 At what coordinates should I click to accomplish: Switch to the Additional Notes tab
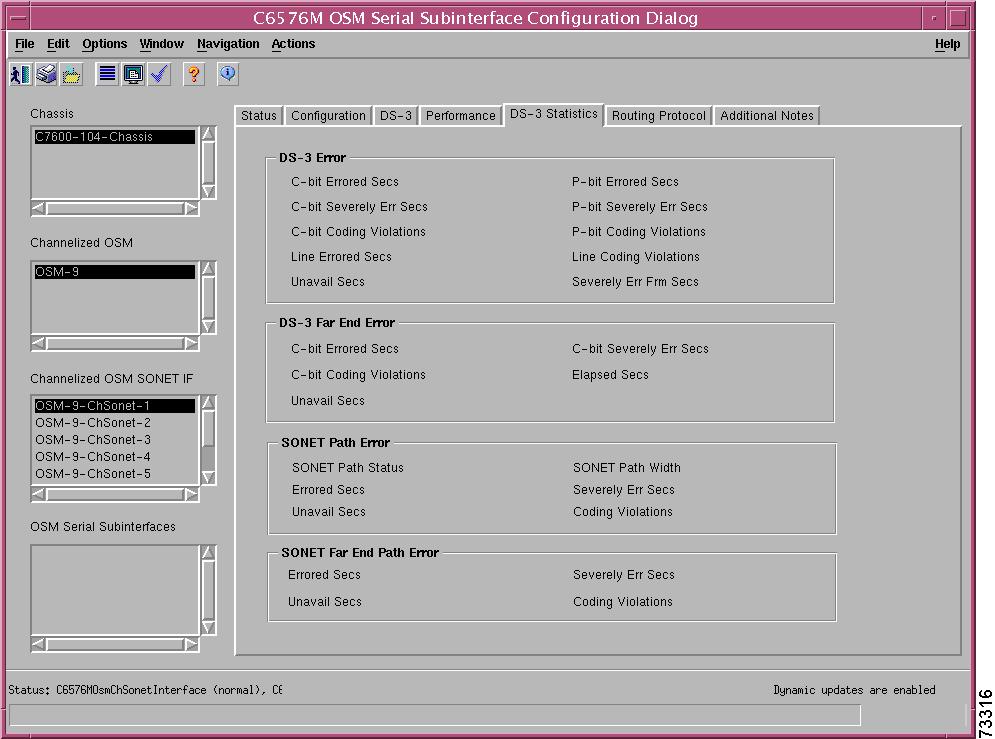[x=767, y=115]
